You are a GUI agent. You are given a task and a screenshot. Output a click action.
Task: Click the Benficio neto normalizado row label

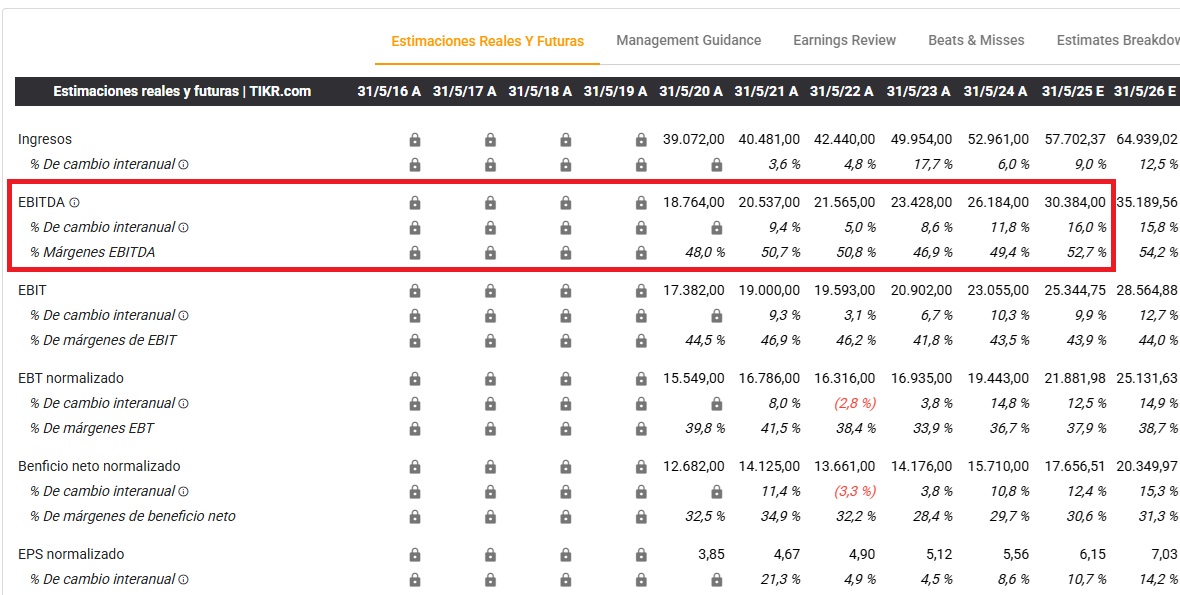coord(99,466)
